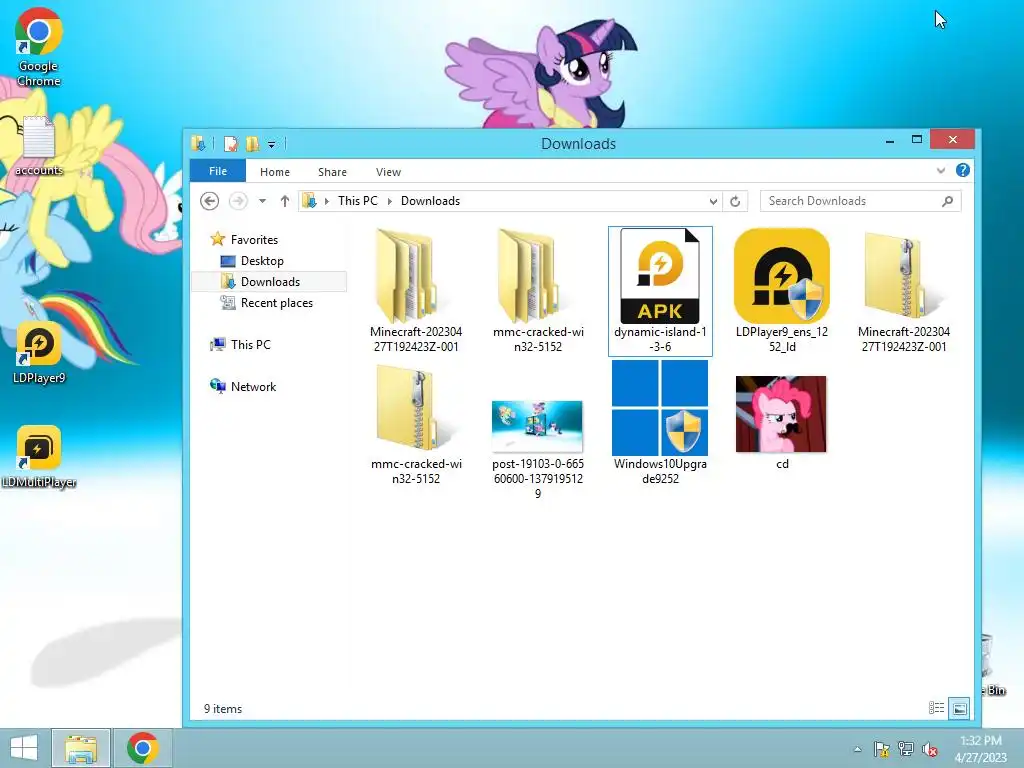Show hidden tray icons
The image size is (1024, 768).
[857, 749]
